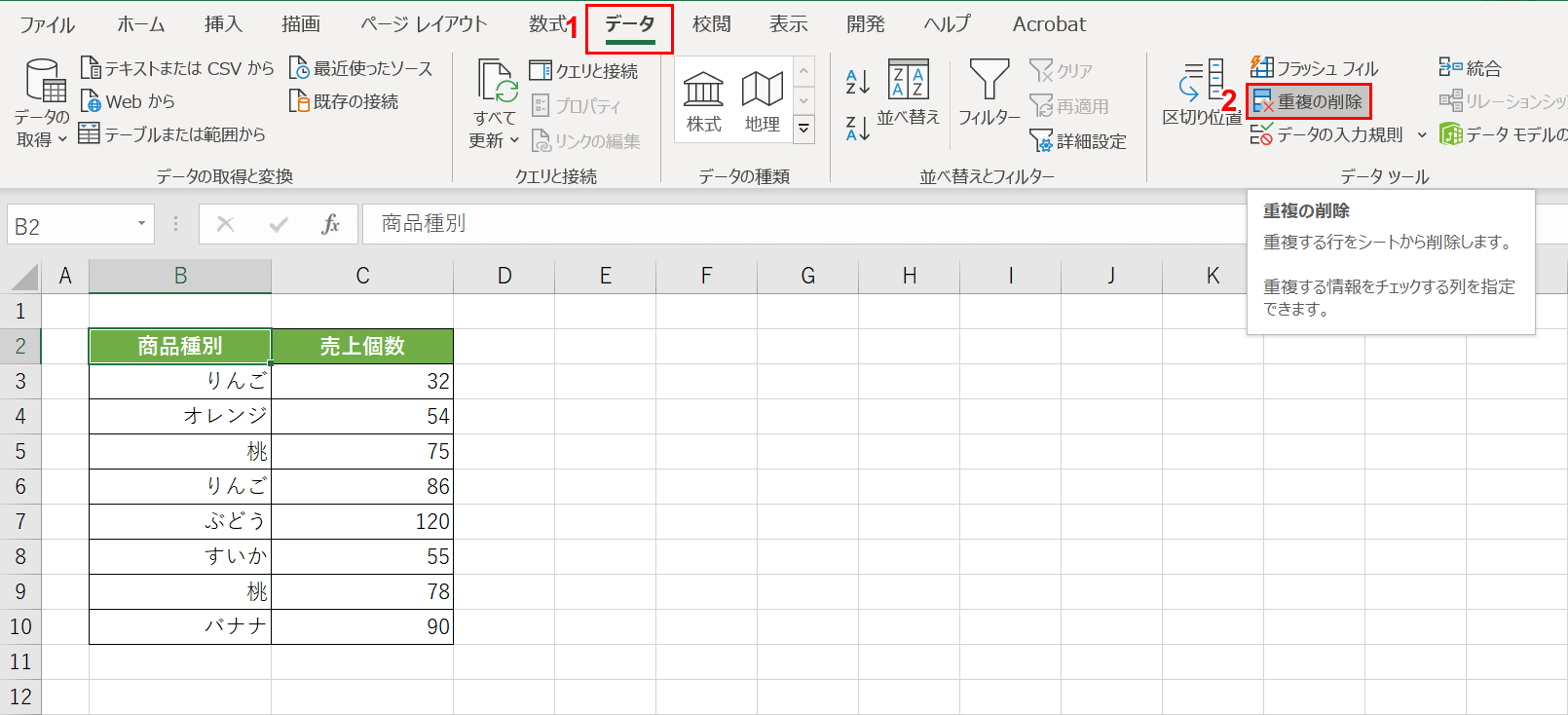The width and height of the screenshot is (1568, 715).
Task: Open the Acrobat tab
Action: tap(1049, 24)
